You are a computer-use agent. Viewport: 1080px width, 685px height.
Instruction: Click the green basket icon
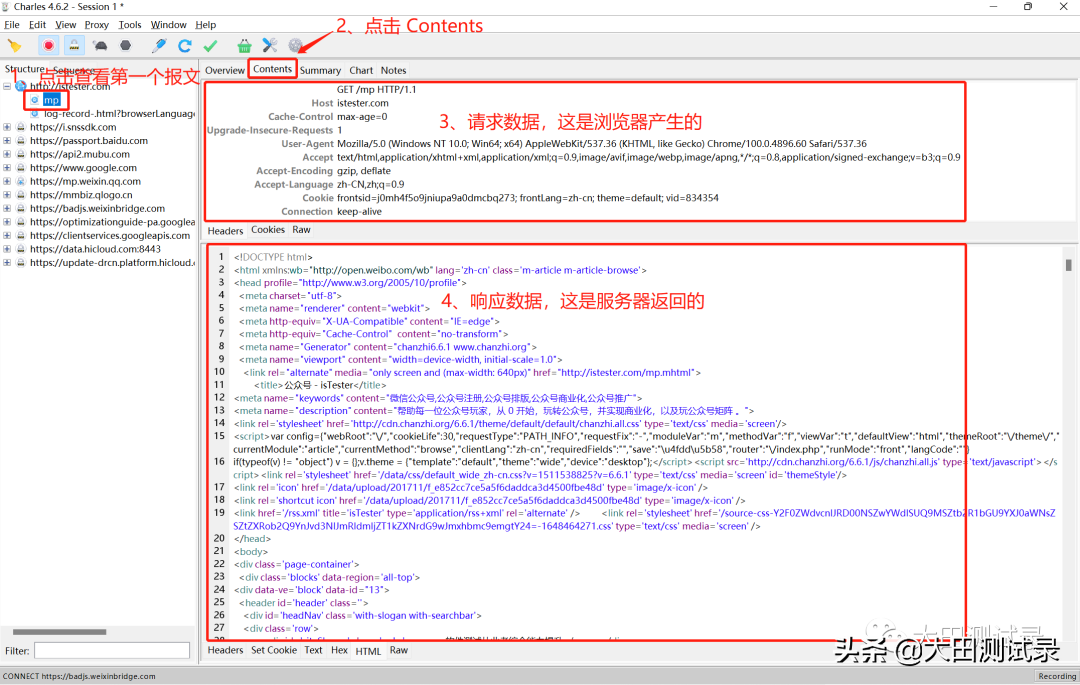point(244,45)
